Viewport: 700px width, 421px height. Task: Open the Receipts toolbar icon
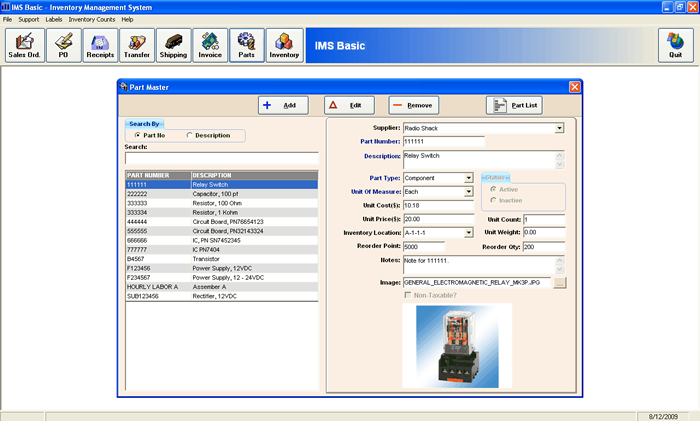click(x=100, y=45)
